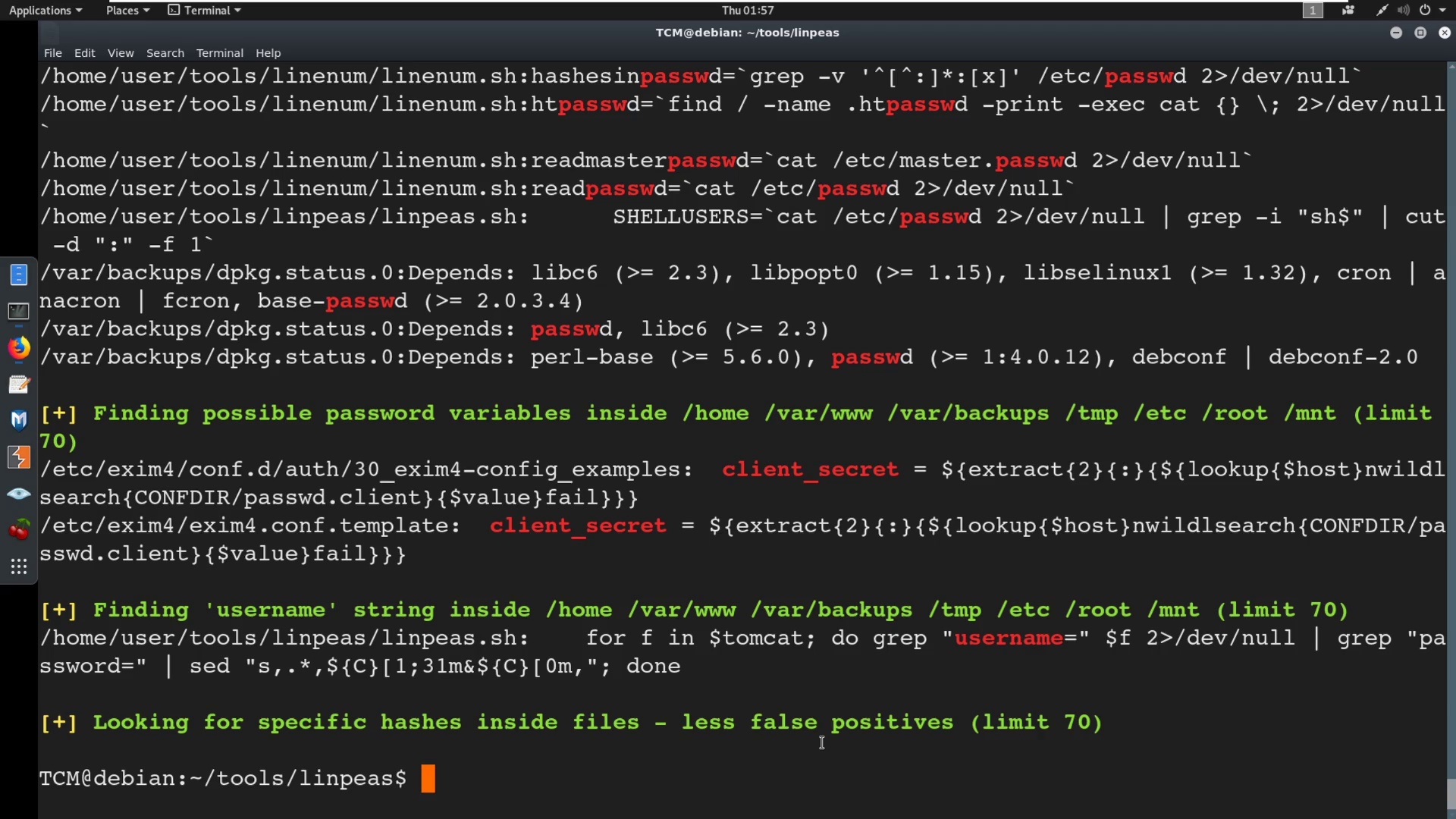Launch Metasploit from the dock

pos(19,420)
